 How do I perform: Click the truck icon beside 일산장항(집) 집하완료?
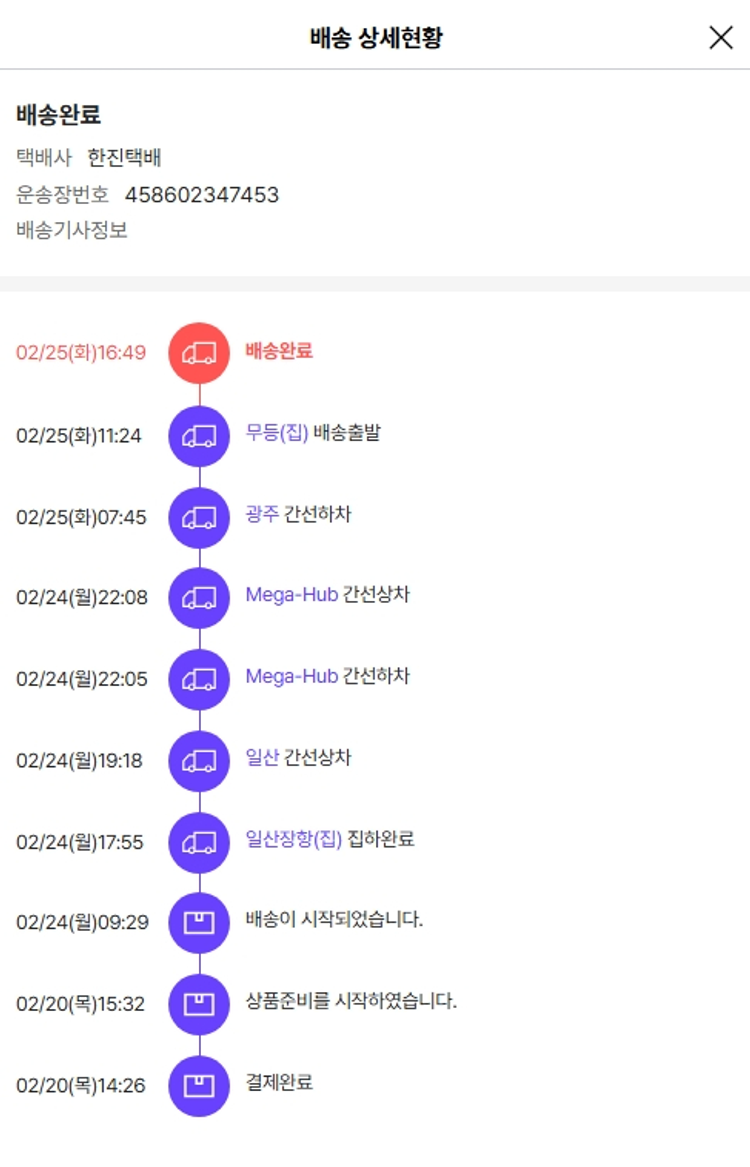click(x=199, y=842)
